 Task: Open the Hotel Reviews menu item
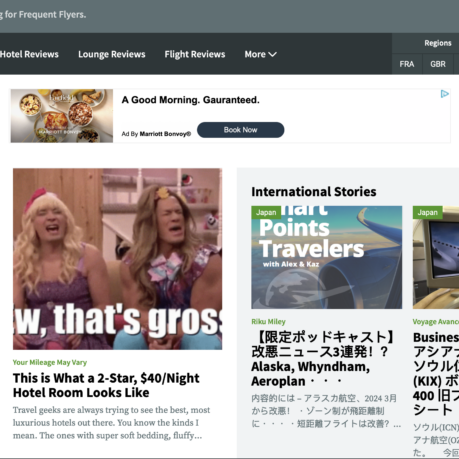[x=29, y=54]
